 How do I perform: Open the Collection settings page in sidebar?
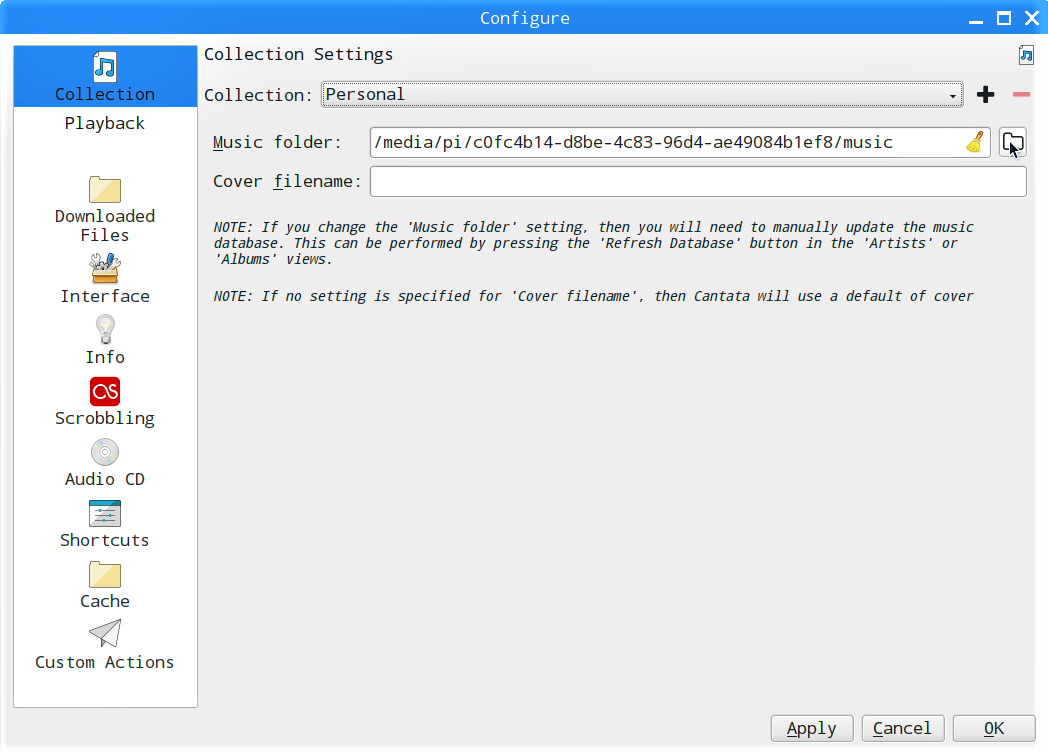[x=105, y=78]
